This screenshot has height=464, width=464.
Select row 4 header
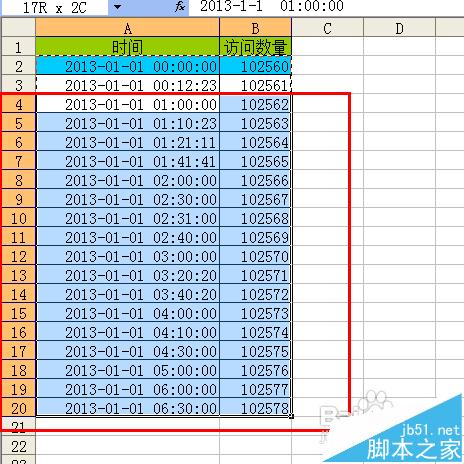click(18, 104)
